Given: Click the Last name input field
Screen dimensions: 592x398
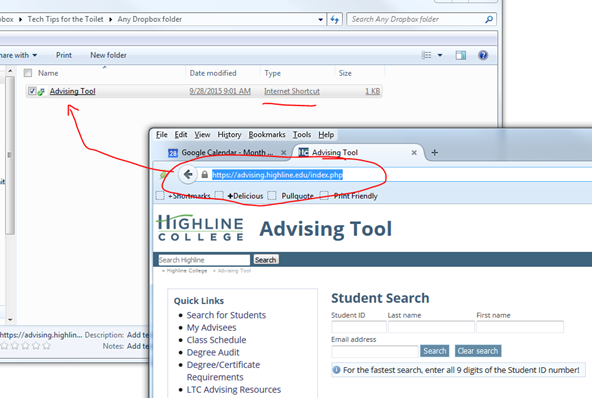Looking at the screenshot, I should click(431, 327).
